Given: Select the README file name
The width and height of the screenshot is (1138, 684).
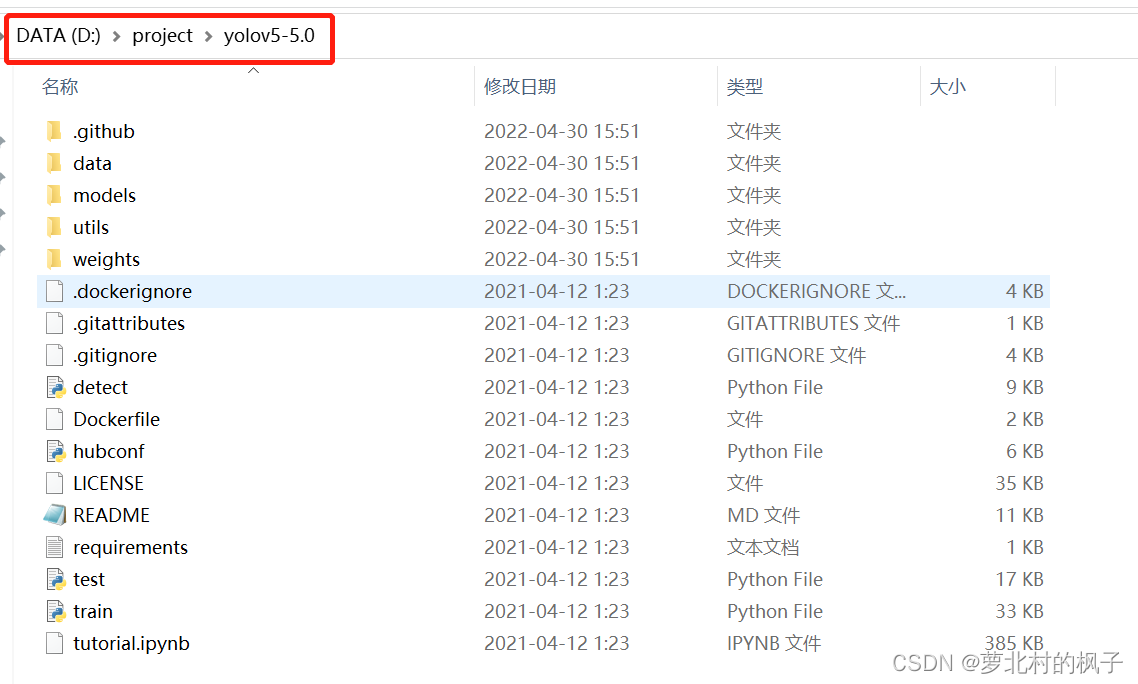Looking at the screenshot, I should 112,515.
